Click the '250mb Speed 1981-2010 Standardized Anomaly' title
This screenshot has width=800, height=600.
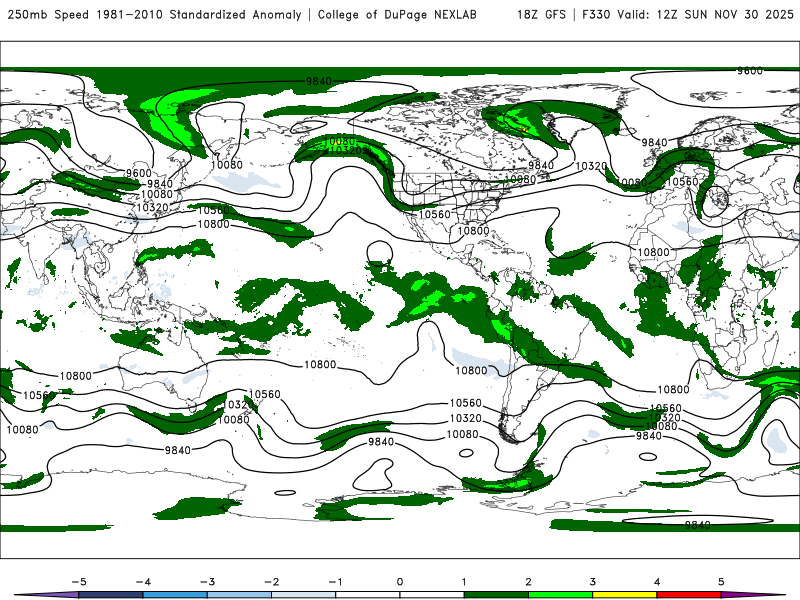point(155,14)
